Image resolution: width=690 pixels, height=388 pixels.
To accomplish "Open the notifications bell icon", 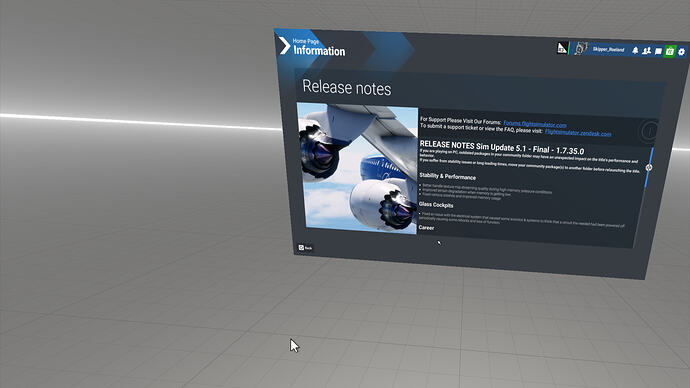I will tap(635, 51).
